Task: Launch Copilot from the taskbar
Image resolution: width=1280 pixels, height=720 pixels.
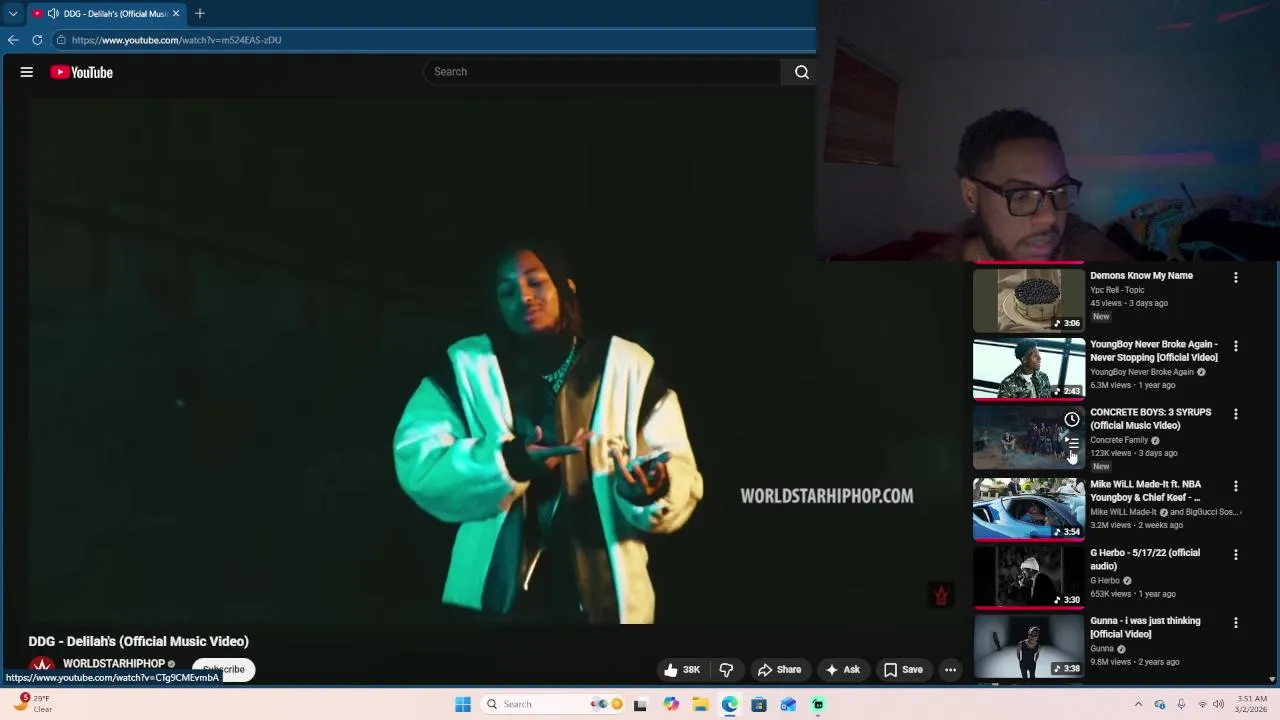Action: [x=671, y=704]
